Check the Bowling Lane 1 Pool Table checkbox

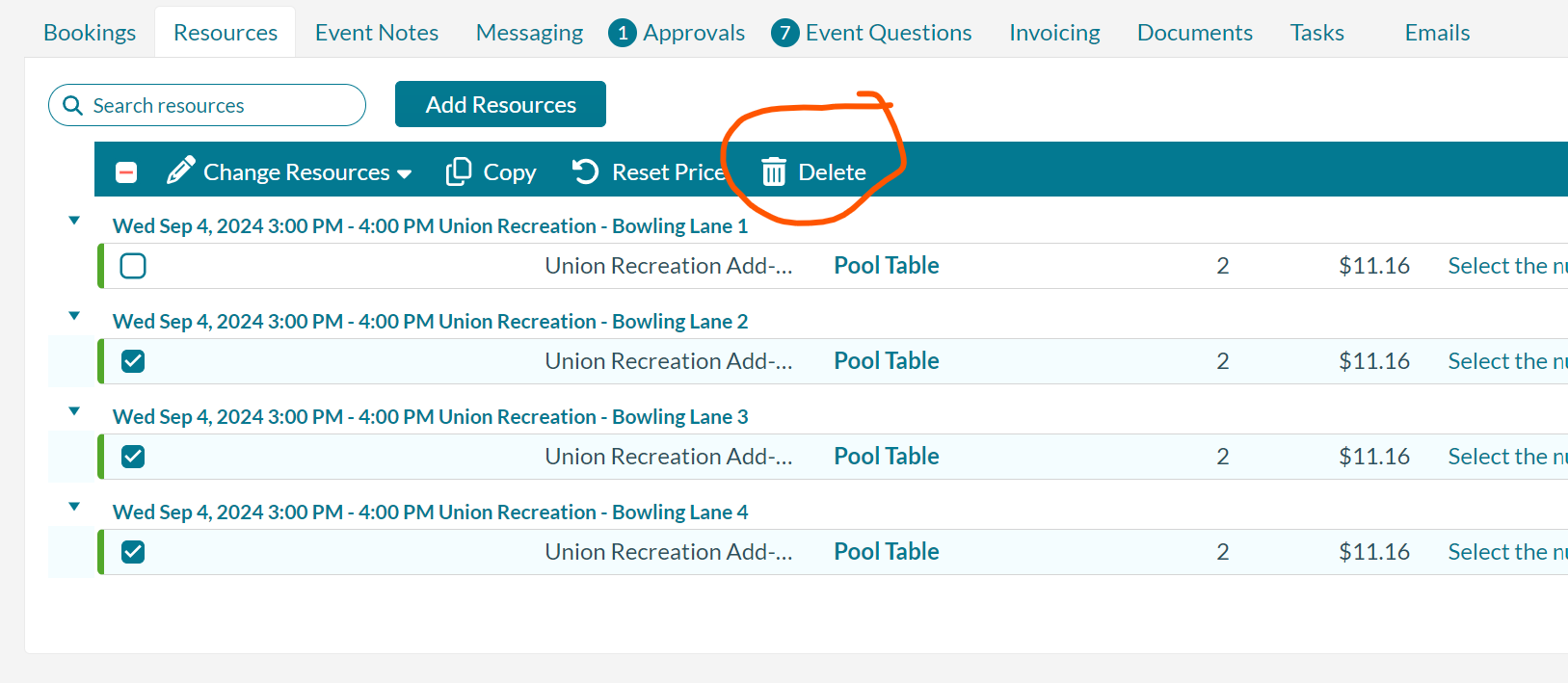click(133, 266)
